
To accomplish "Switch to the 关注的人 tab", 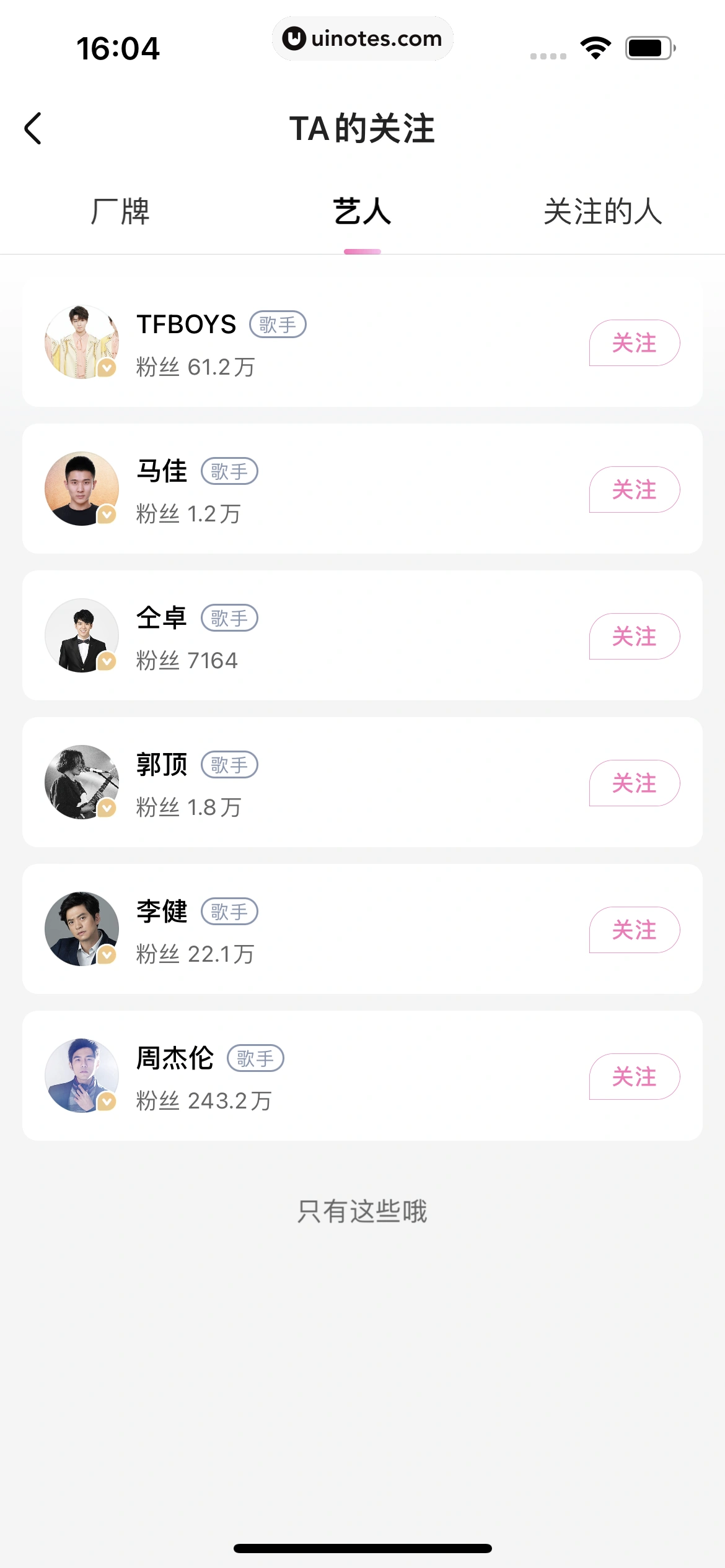I will click(603, 212).
